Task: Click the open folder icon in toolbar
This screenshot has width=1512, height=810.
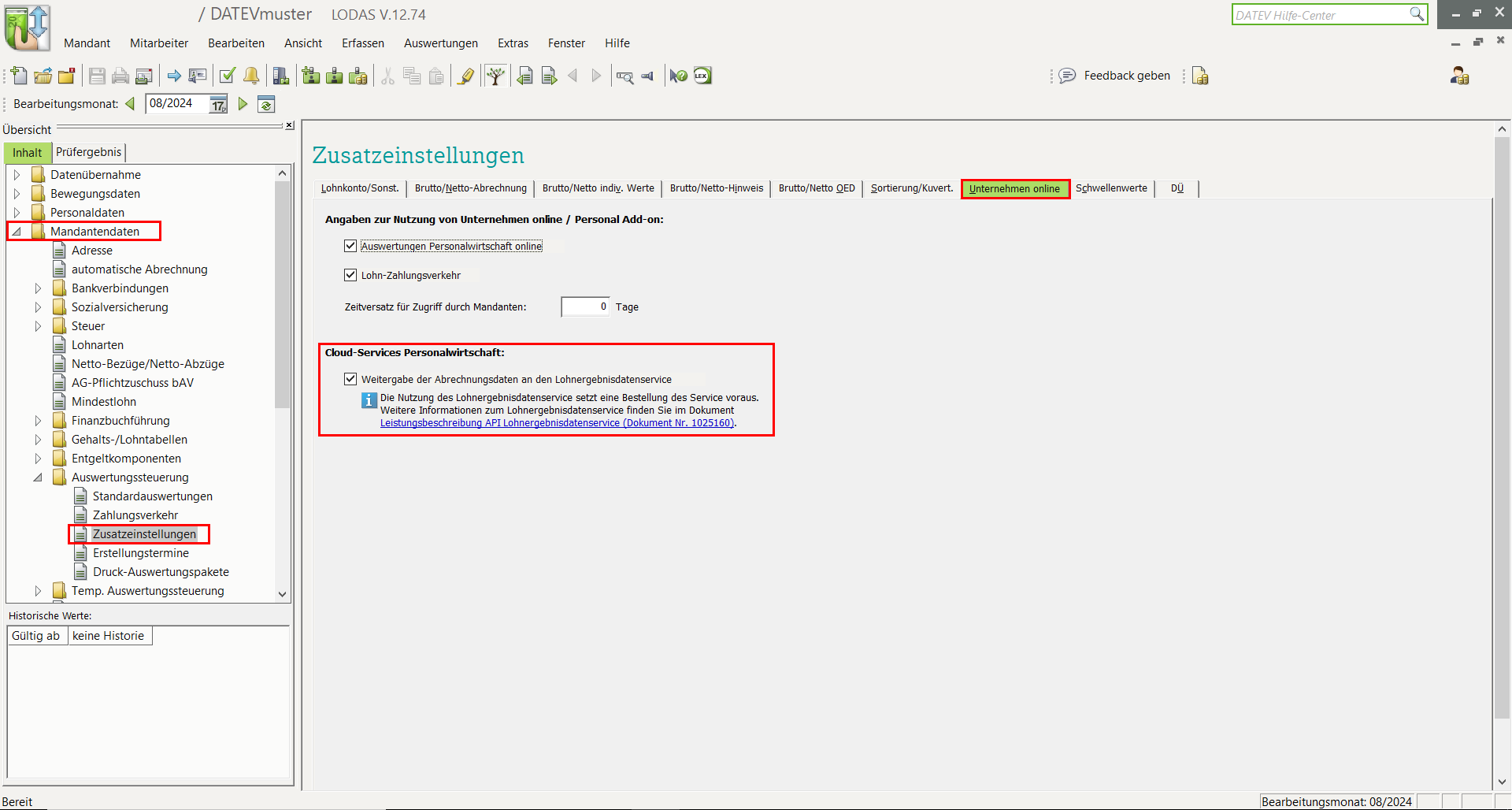Action: (x=43, y=76)
